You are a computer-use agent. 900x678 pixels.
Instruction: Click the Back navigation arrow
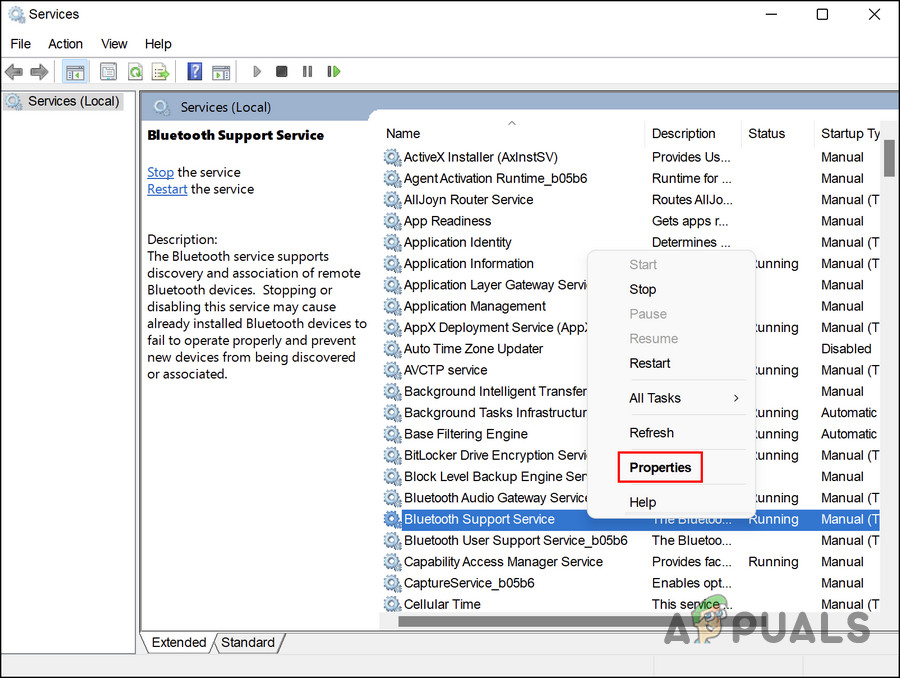13,71
